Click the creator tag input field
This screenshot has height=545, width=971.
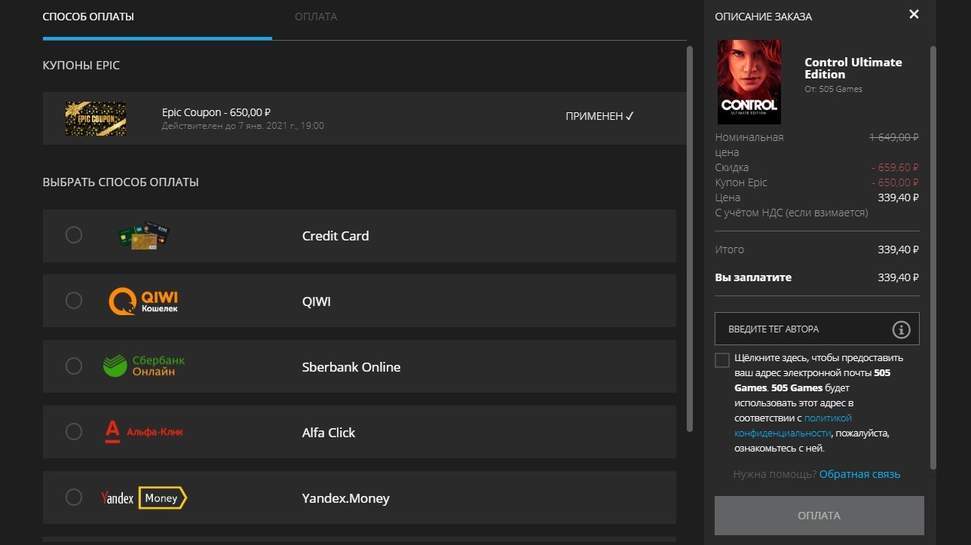coord(800,329)
